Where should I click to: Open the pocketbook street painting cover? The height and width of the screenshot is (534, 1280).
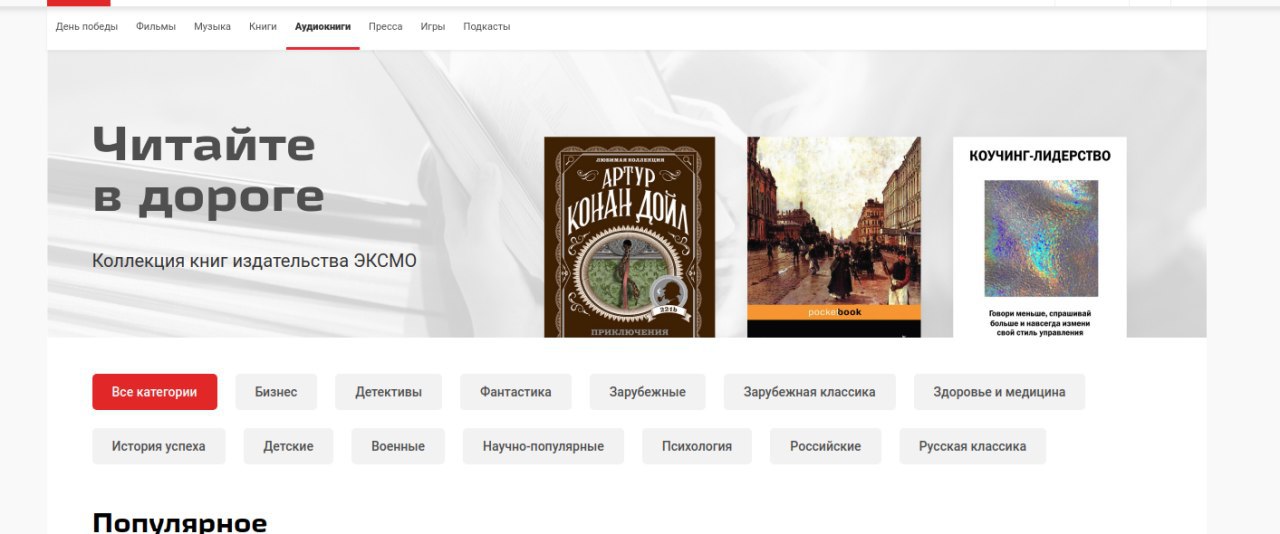pos(834,237)
